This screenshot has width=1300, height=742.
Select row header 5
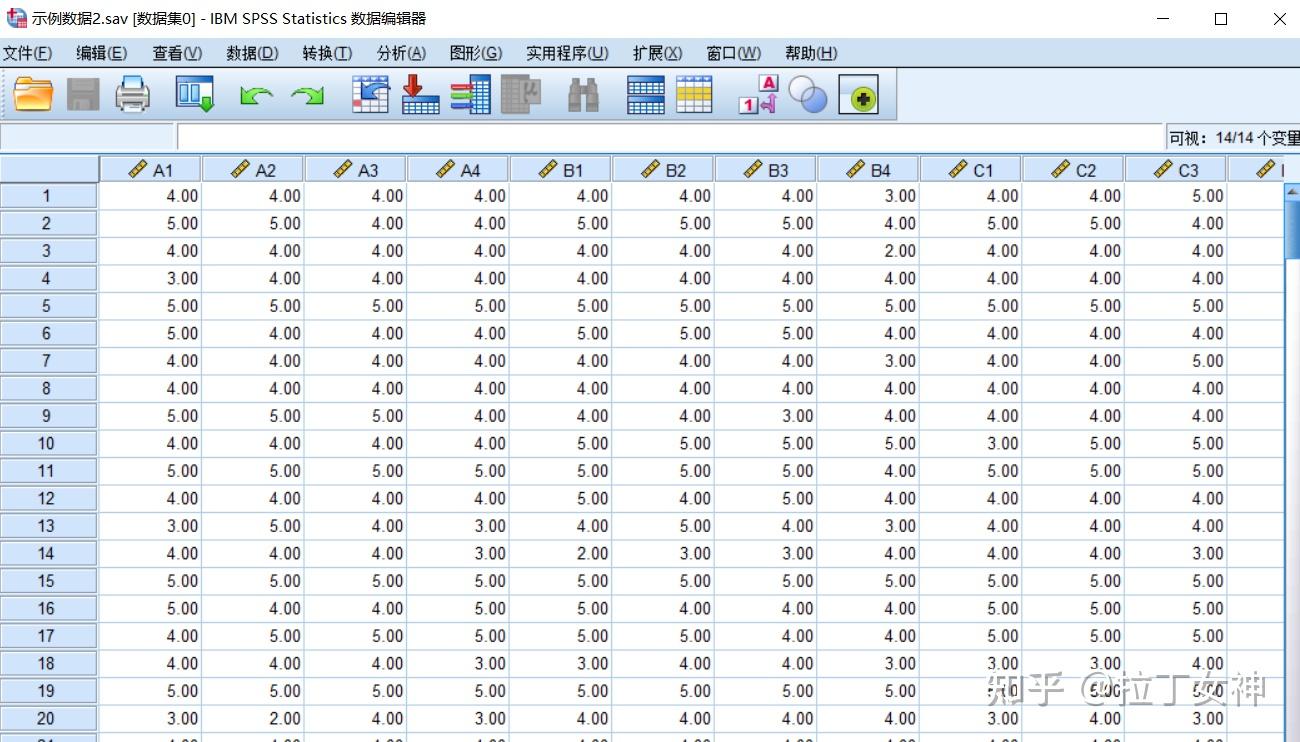point(48,306)
